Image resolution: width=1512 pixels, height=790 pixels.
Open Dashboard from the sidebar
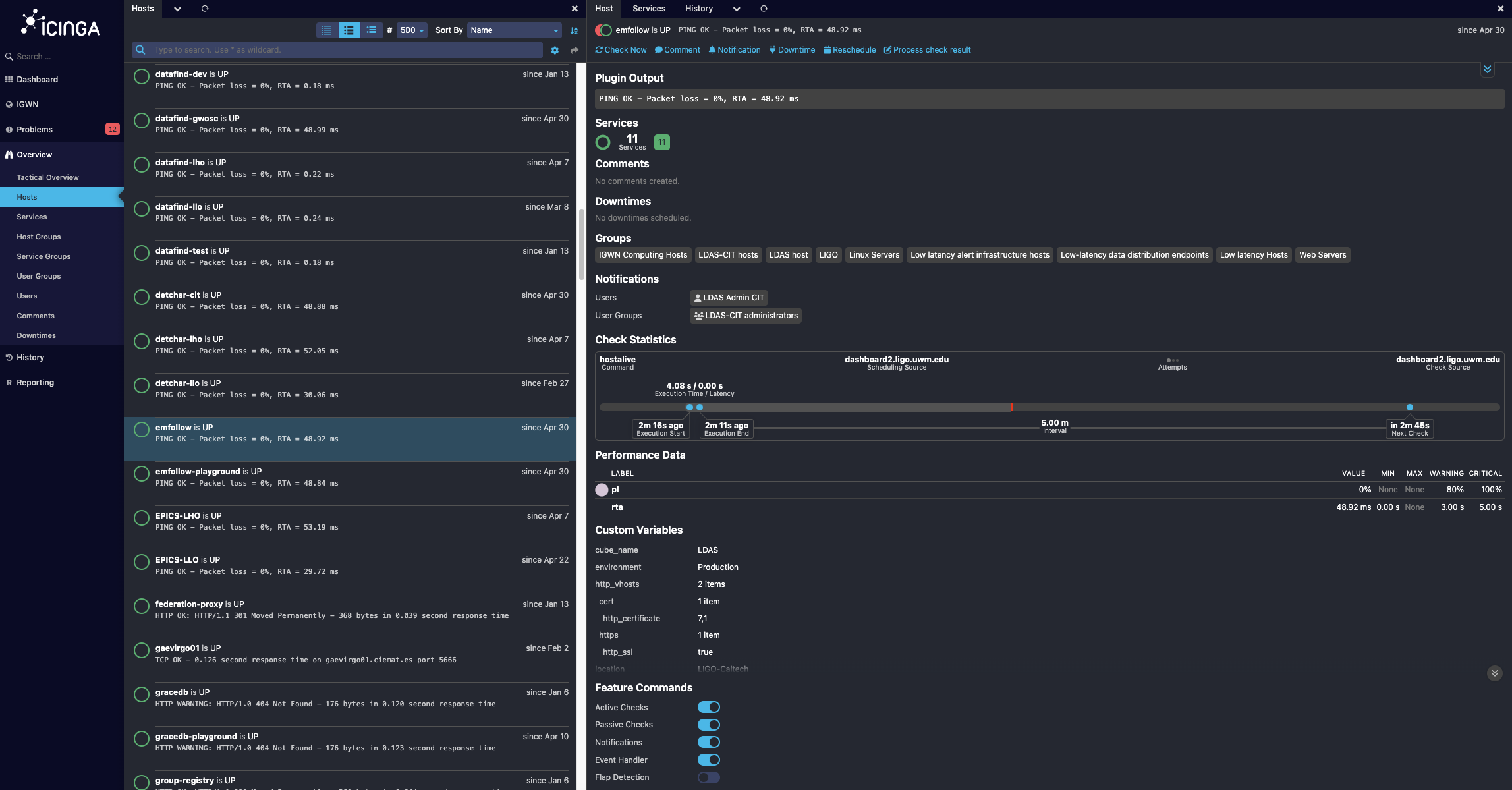point(37,80)
